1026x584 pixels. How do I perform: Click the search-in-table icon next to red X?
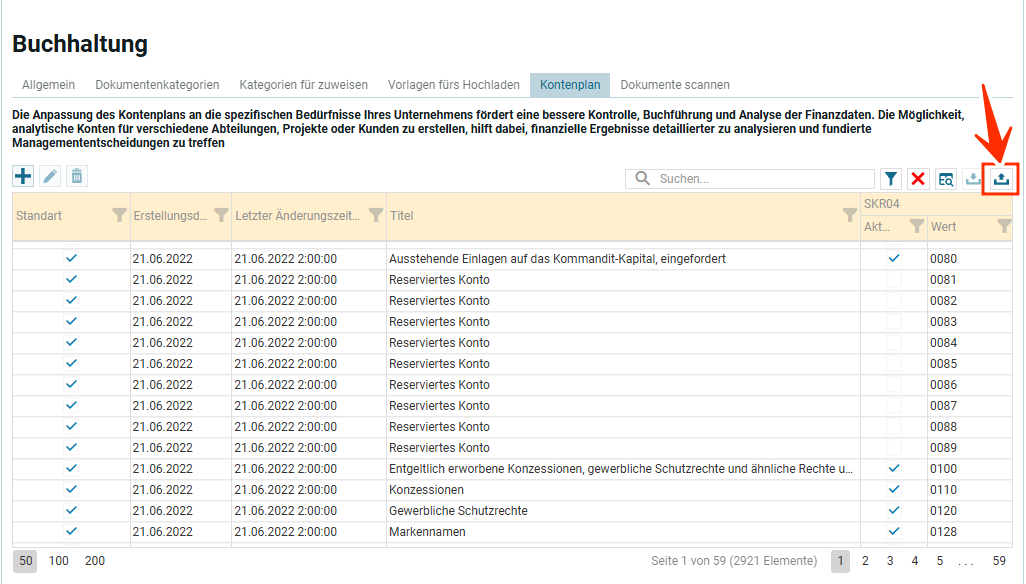click(946, 179)
